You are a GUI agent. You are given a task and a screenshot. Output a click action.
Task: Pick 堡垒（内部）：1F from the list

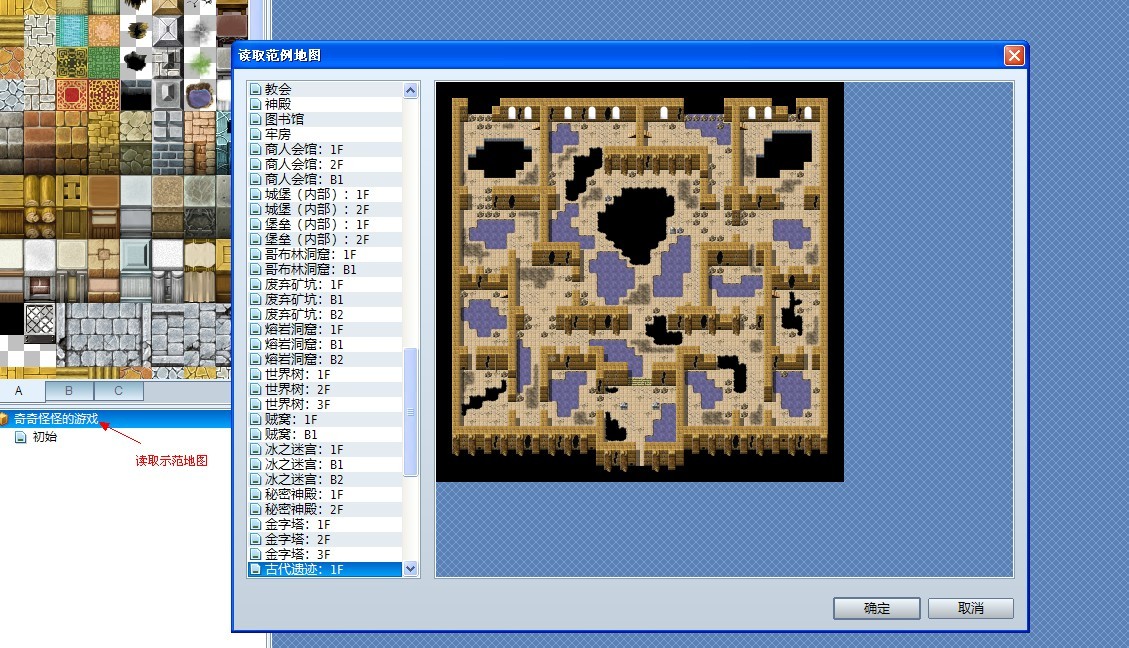click(325, 225)
